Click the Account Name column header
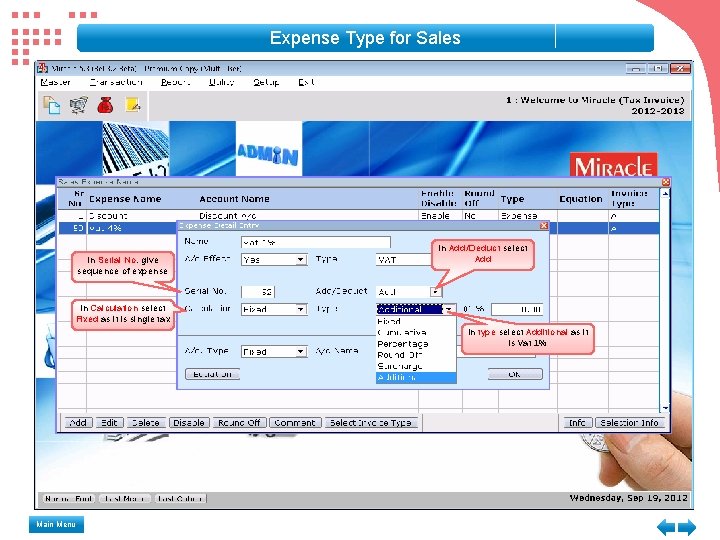The image size is (720, 540). (234, 199)
